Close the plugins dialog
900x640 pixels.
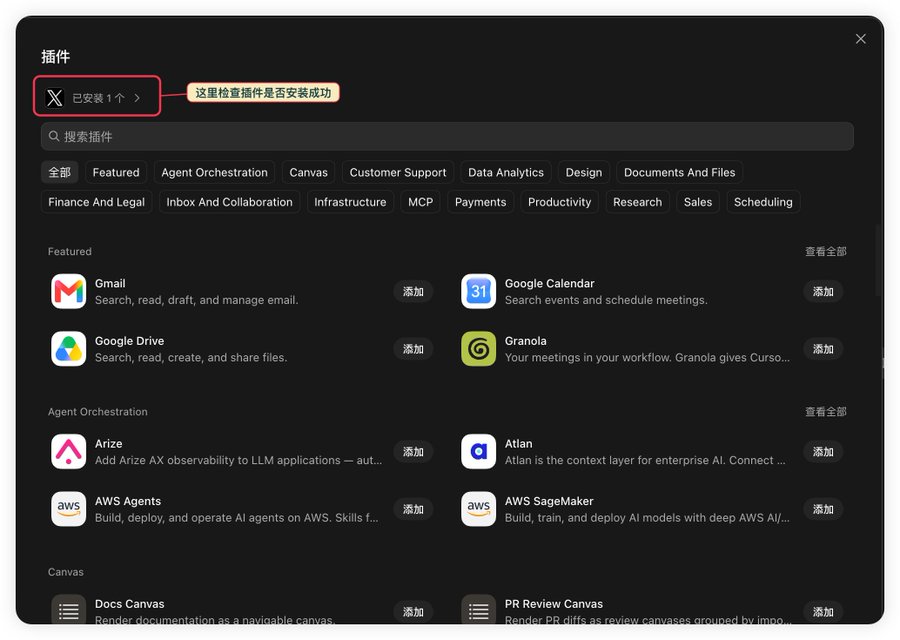pyautogui.click(x=860, y=39)
